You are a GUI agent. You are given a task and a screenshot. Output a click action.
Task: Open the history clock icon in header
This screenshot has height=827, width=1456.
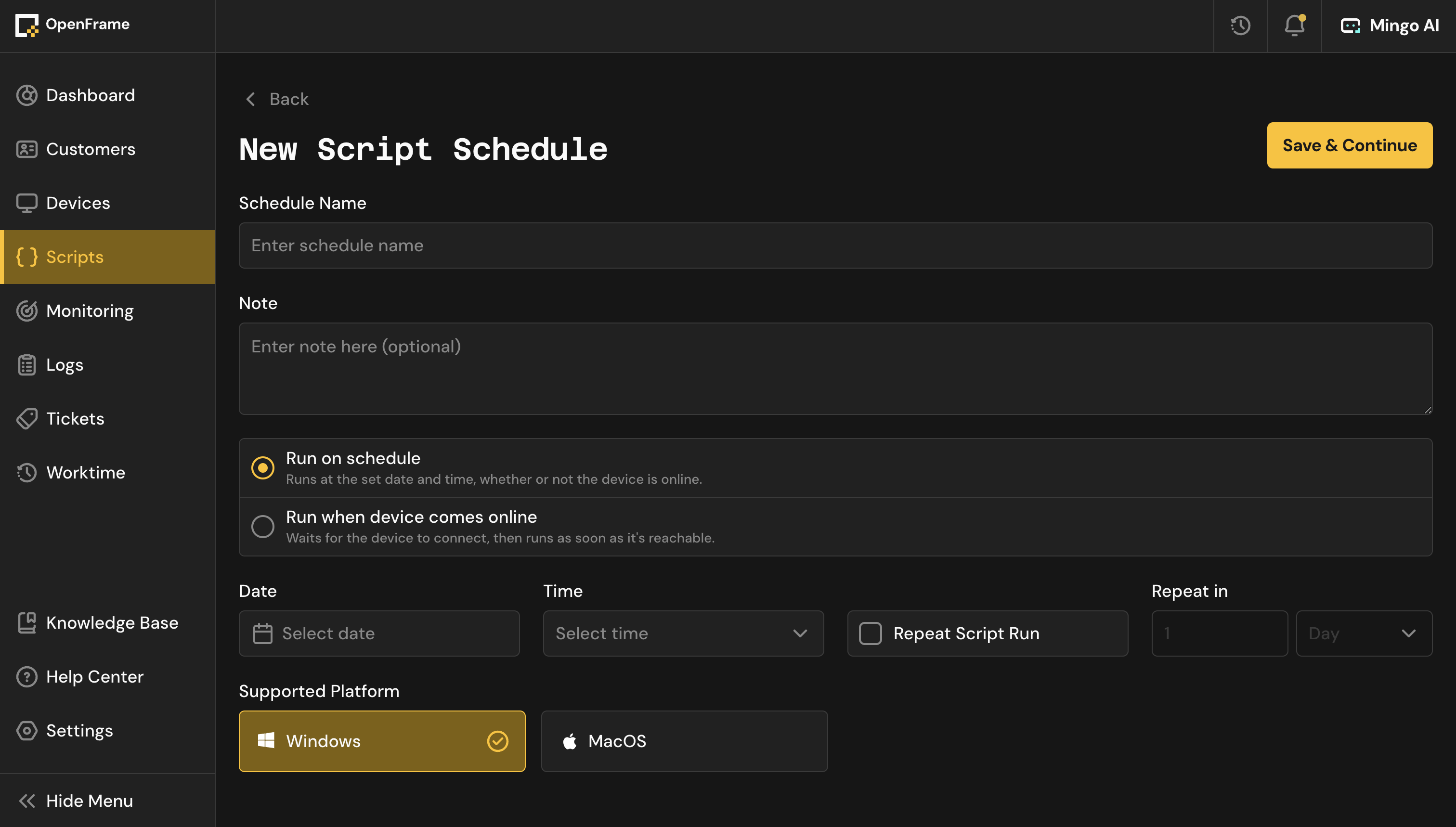tap(1240, 26)
